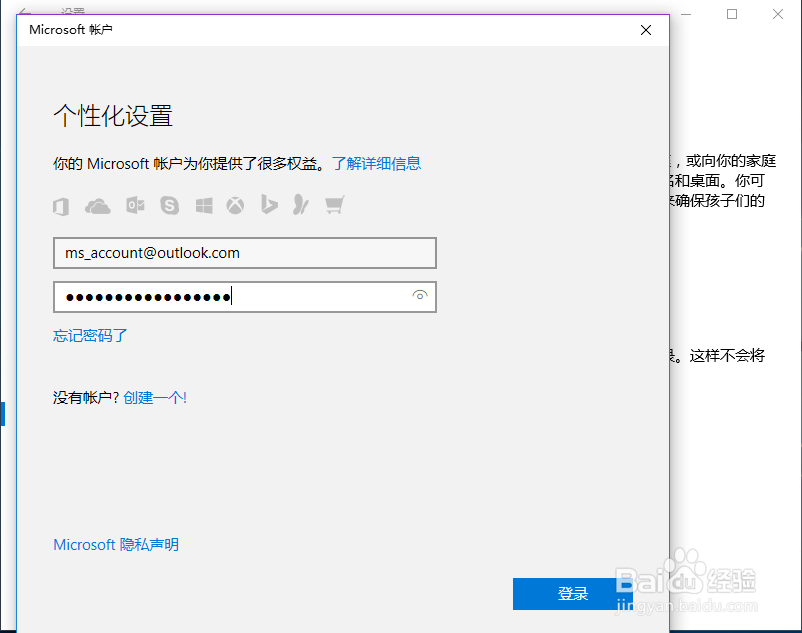Click the 登录 sign-in button
Image resolution: width=802 pixels, height=633 pixels.
573,594
